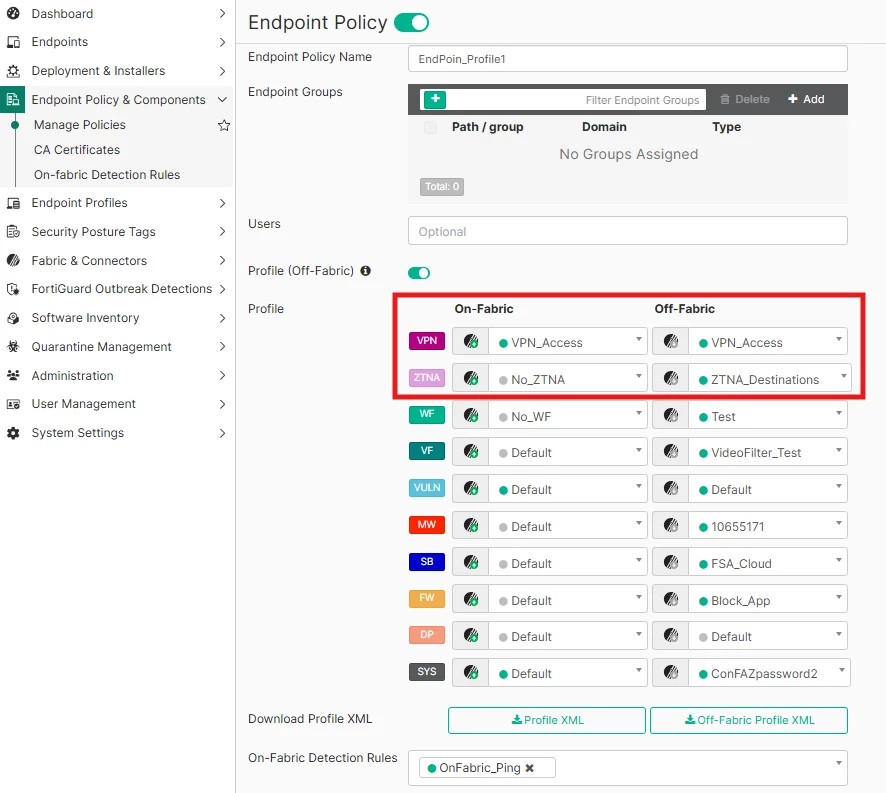Viewport: 886px width, 793px height.
Task: Click the Software Inventory icon
Action: point(13,318)
